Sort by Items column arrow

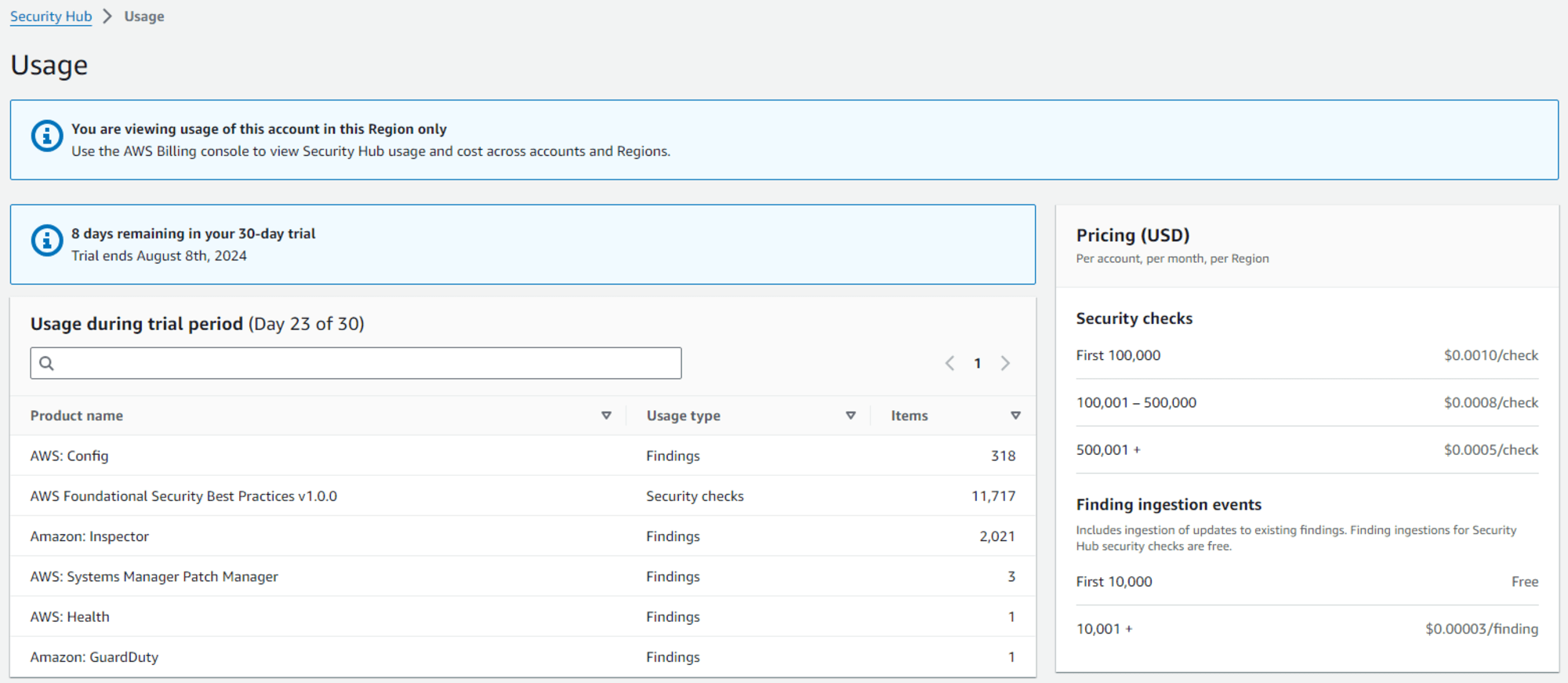[1015, 416]
